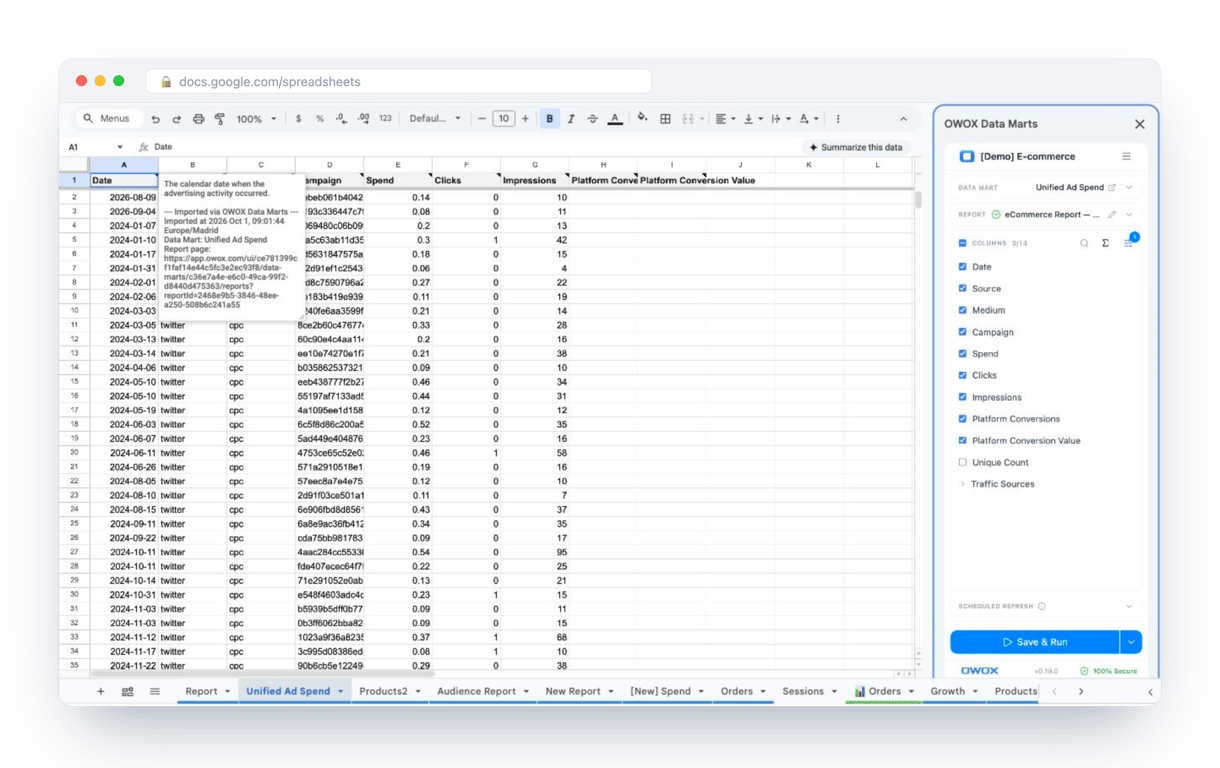Screen dimensions: 1220x768
Task: Edit the eCommerce Report name pencil
Action: click(x=1112, y=215)
